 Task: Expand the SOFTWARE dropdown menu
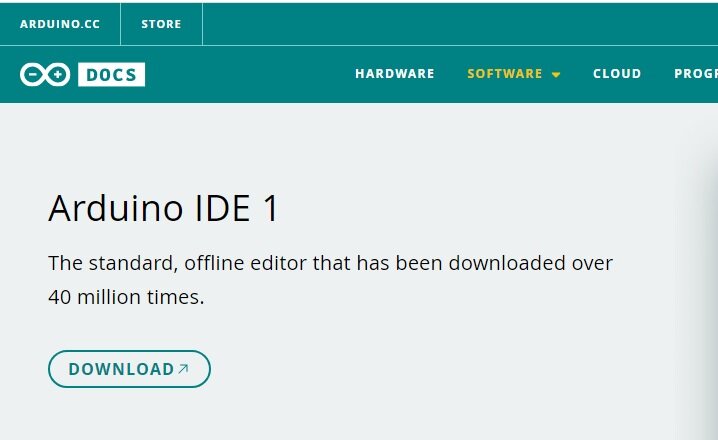click(514, 74)
